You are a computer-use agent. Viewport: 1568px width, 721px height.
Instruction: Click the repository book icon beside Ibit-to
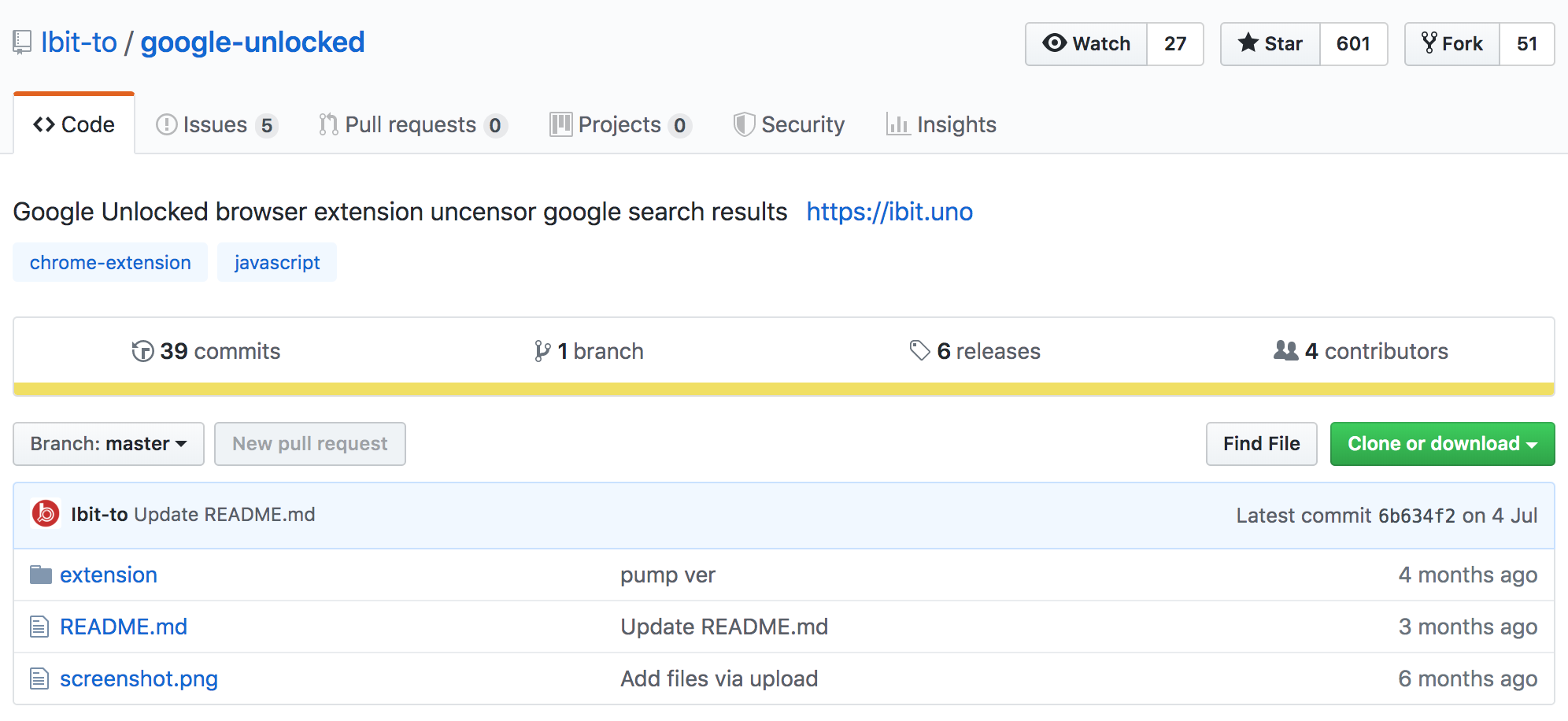tap(22, 43)
